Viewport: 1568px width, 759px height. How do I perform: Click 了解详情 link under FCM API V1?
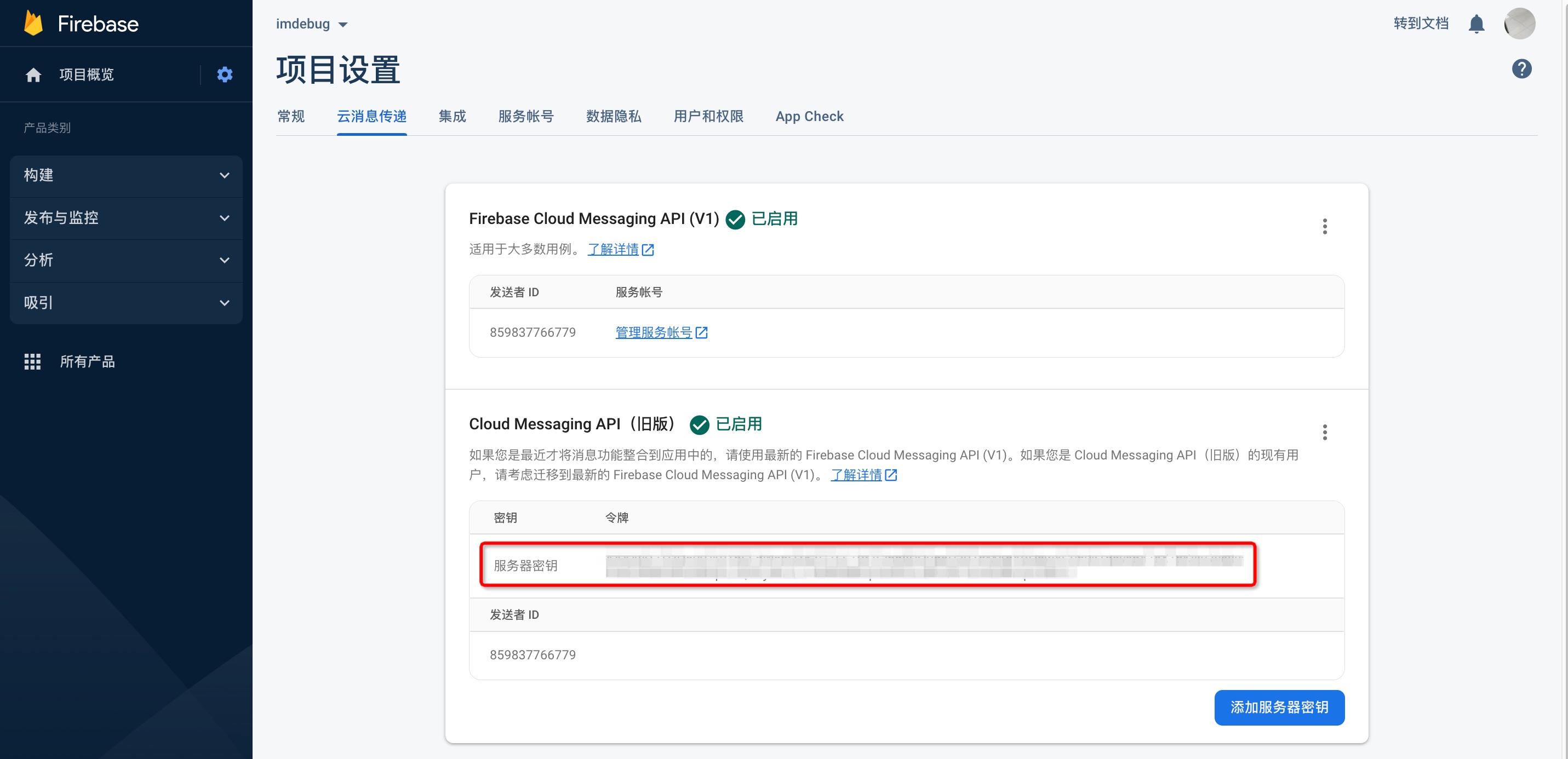[620, 250]
